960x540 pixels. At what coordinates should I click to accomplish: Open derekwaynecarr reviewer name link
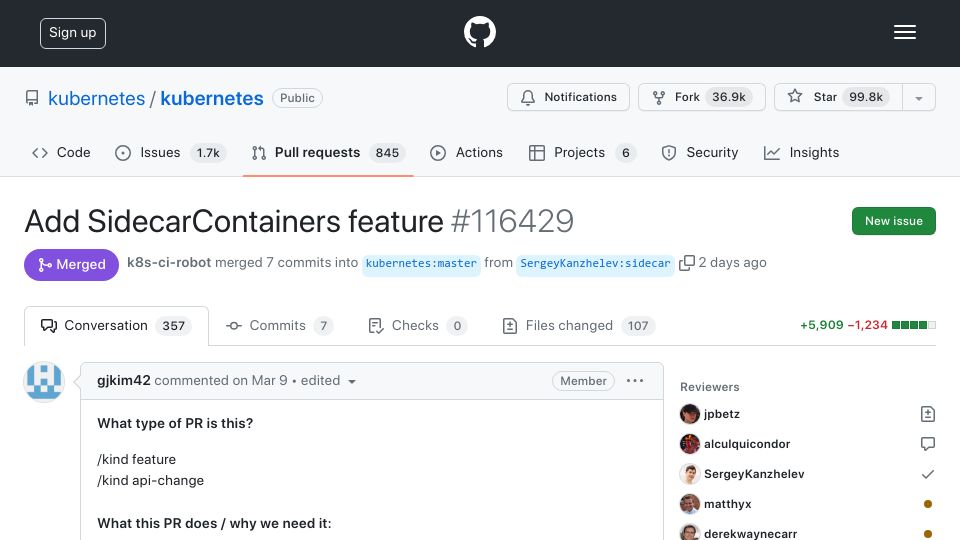coord(751,534)
